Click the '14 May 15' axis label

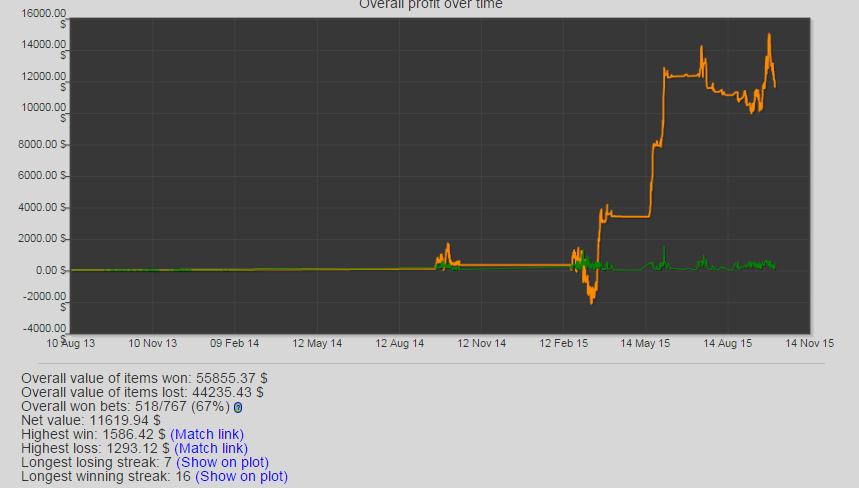coord(645,343)
